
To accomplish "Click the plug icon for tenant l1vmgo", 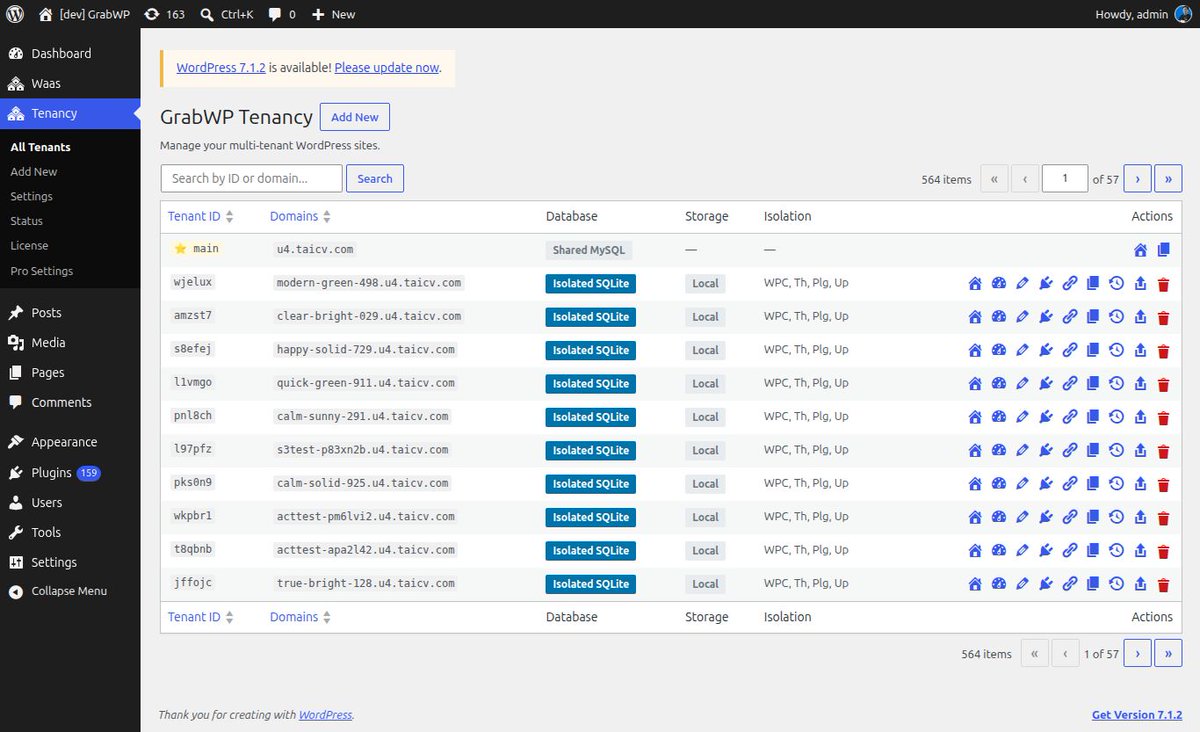I will pyautogui.click(x=1046, y=384).
